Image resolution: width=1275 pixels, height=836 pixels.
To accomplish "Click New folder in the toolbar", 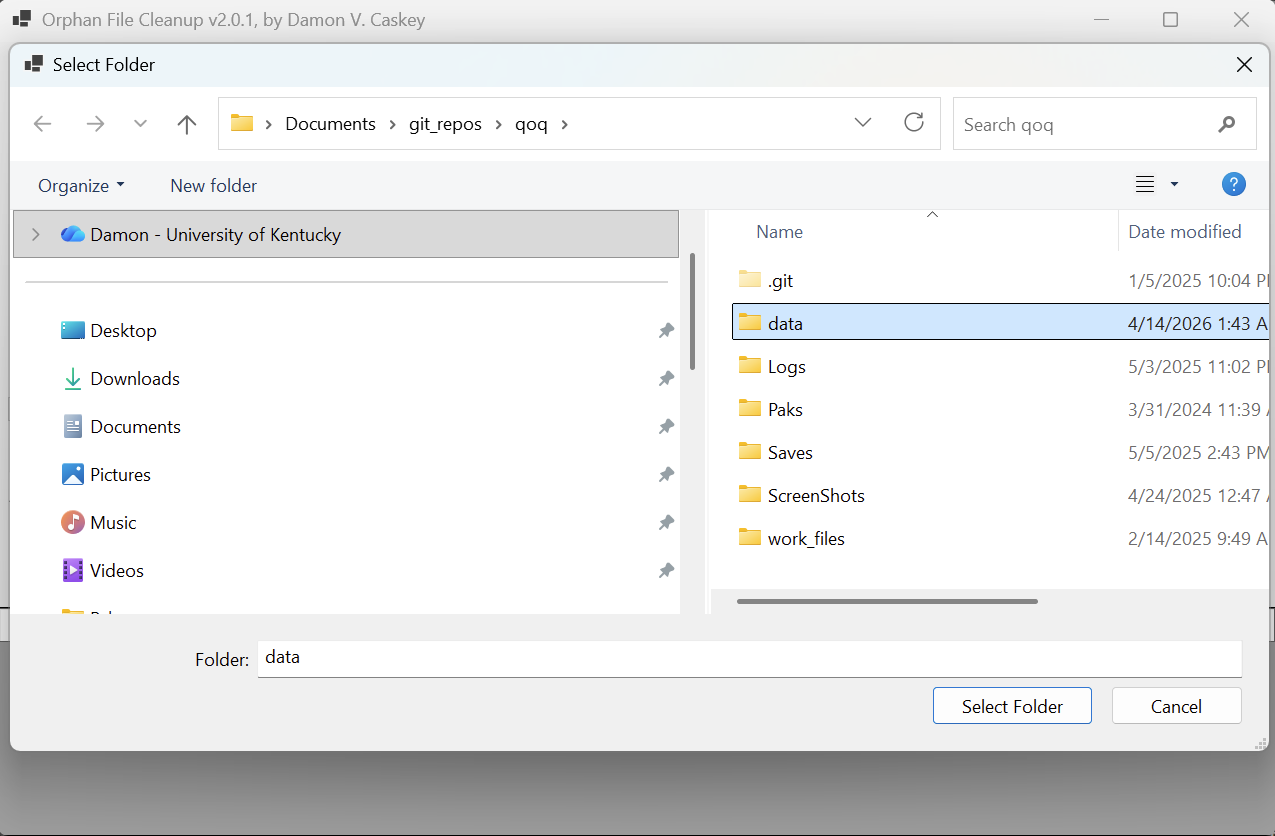I will click(213, 186).
